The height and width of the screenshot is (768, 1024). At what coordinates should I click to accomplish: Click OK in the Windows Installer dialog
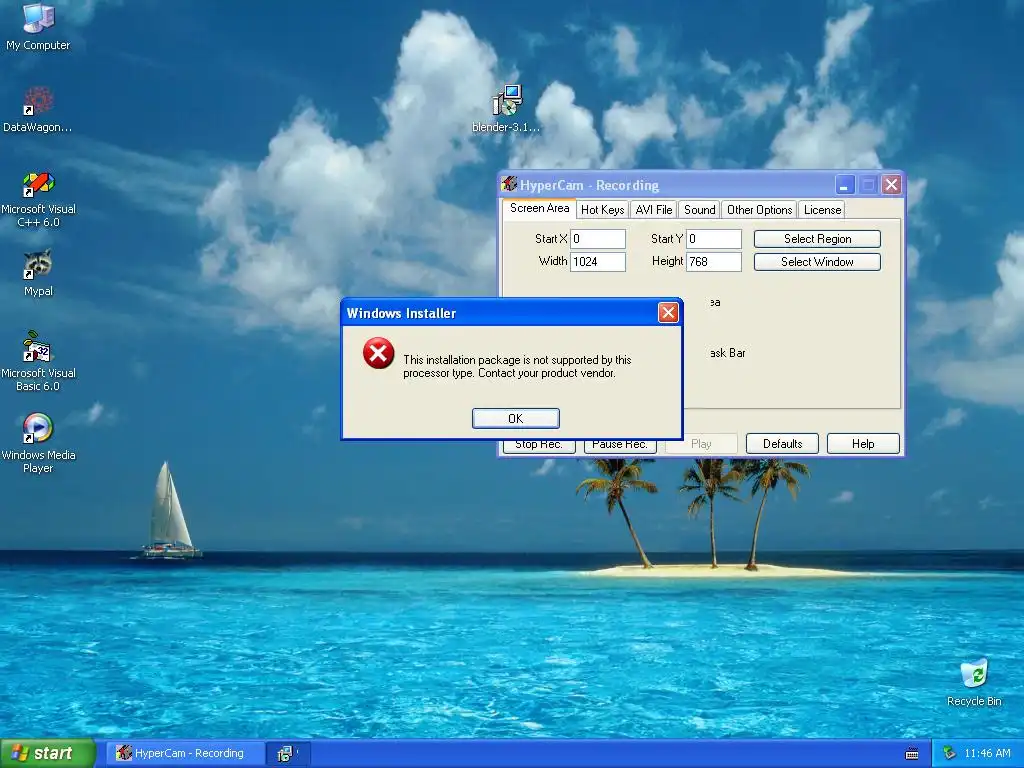tap(515, 419)
